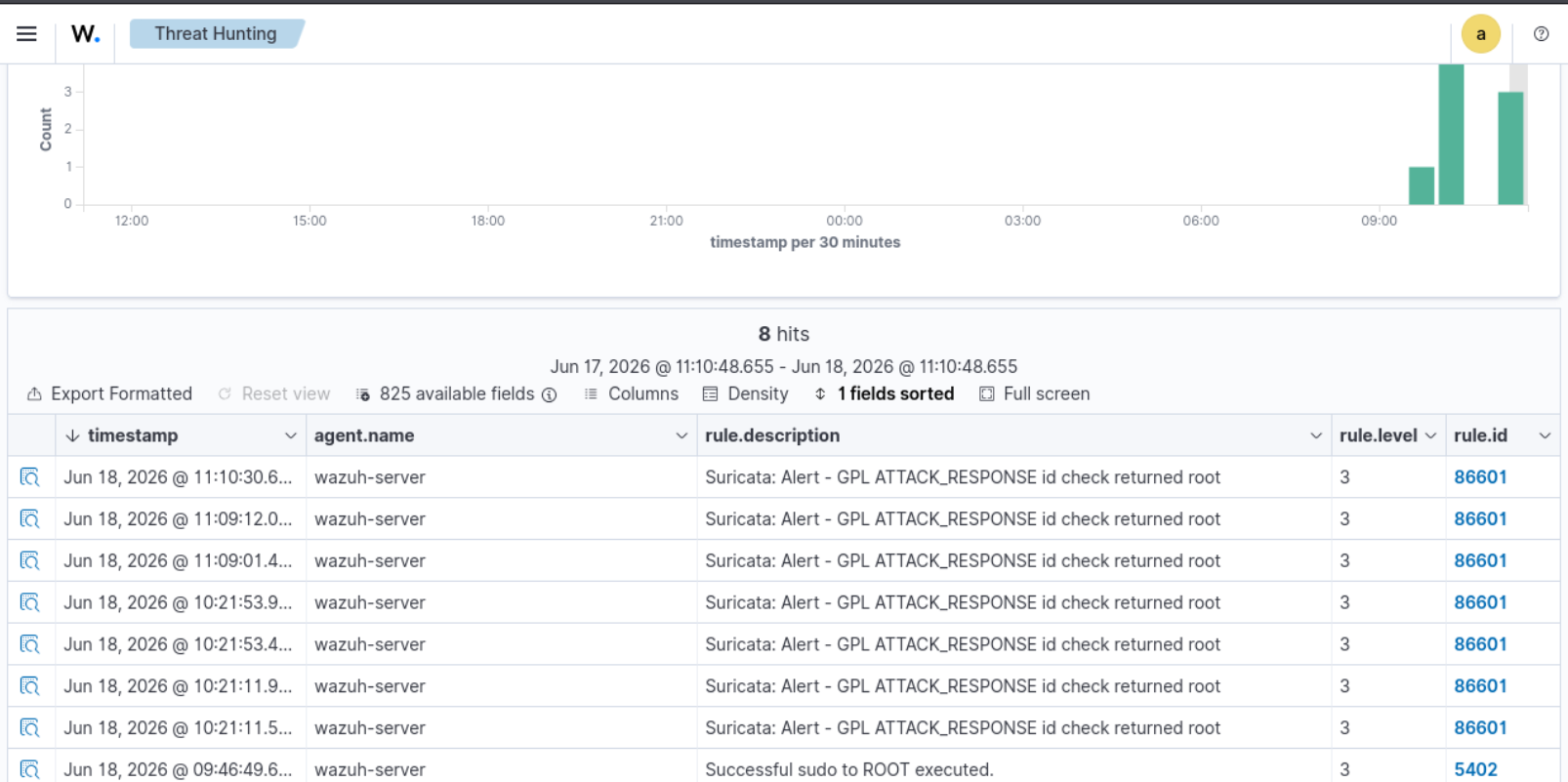Image resolution: width=1568 pixels, height=782 pixels.
Task: Expand timestamp column header options
Action: coord(290,435)
